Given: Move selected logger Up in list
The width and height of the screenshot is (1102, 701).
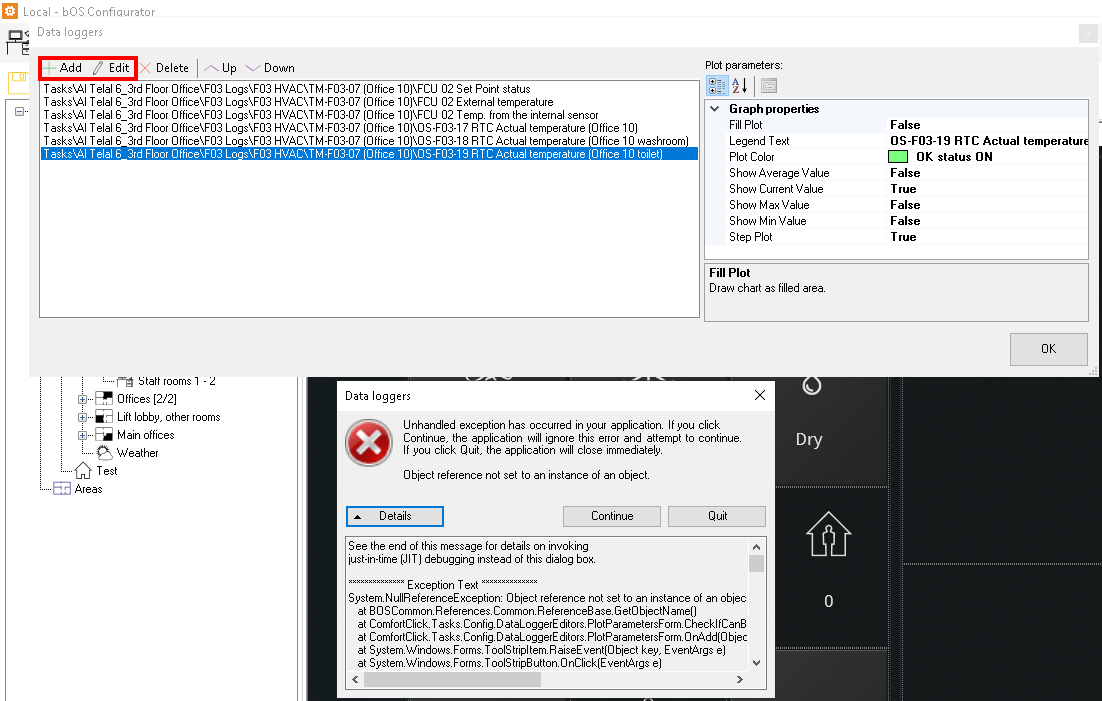Looking at the screenshot, I should point(220,68).
